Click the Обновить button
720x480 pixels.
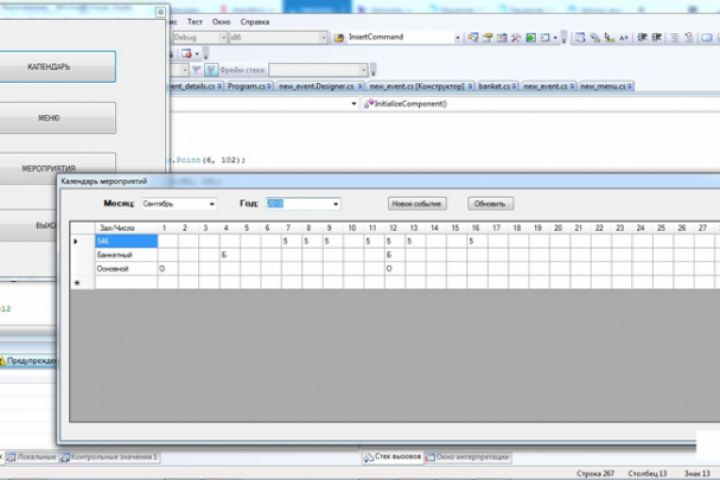(490, 204)
